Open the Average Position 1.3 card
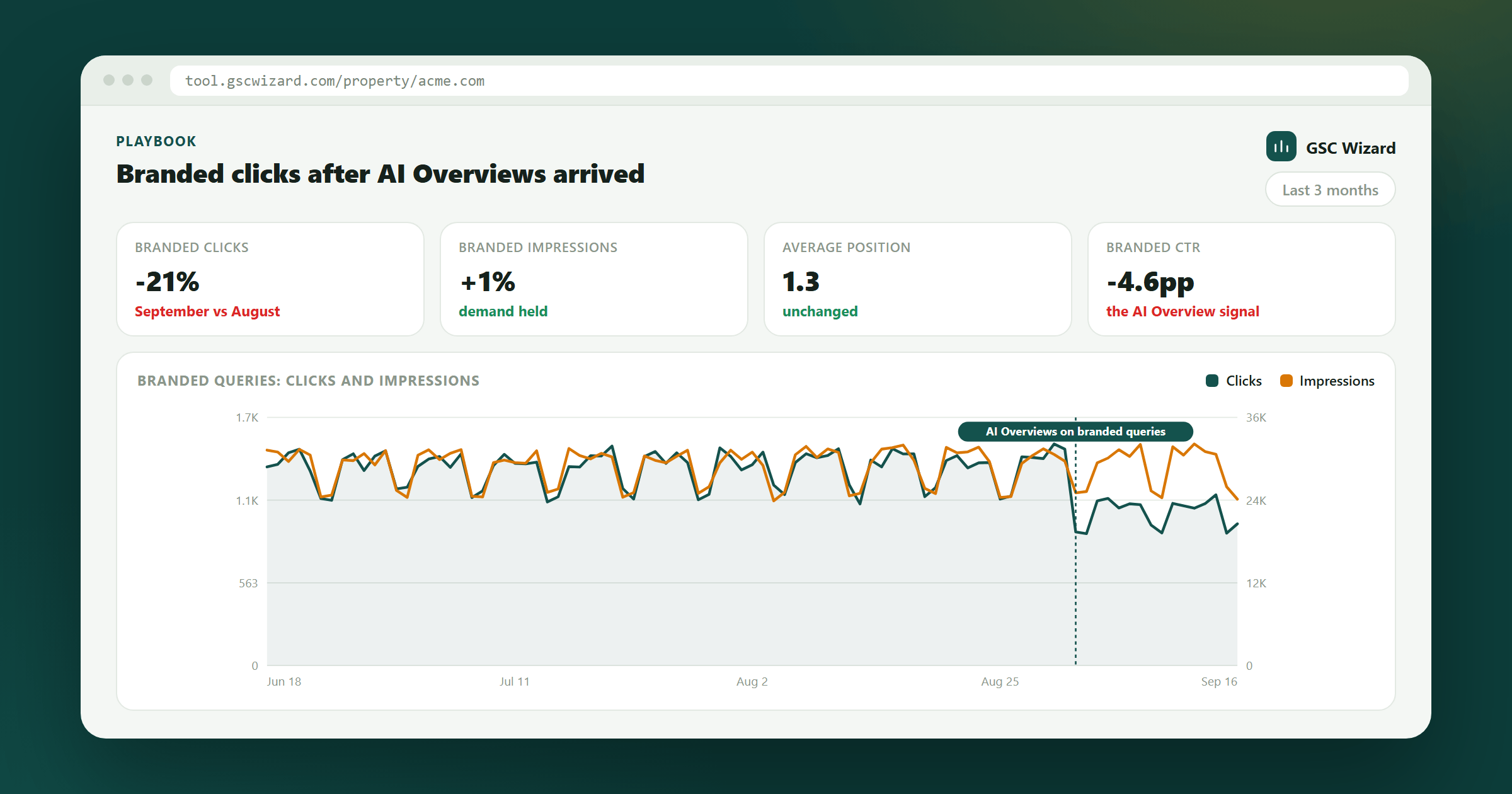 (x=918, y=279)
